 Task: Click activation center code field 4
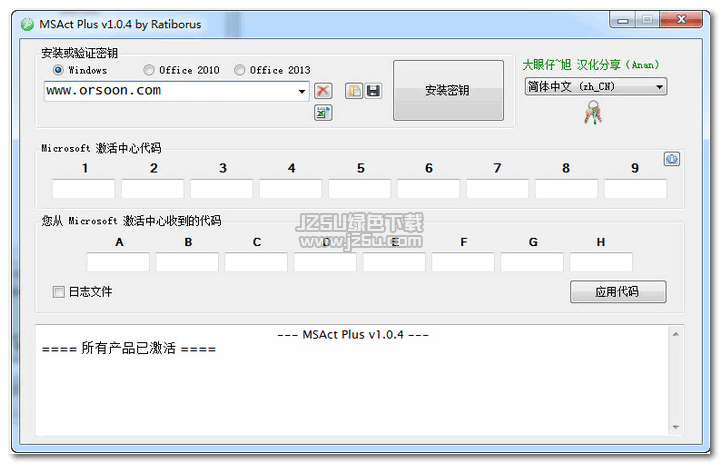tap(291, 189)
